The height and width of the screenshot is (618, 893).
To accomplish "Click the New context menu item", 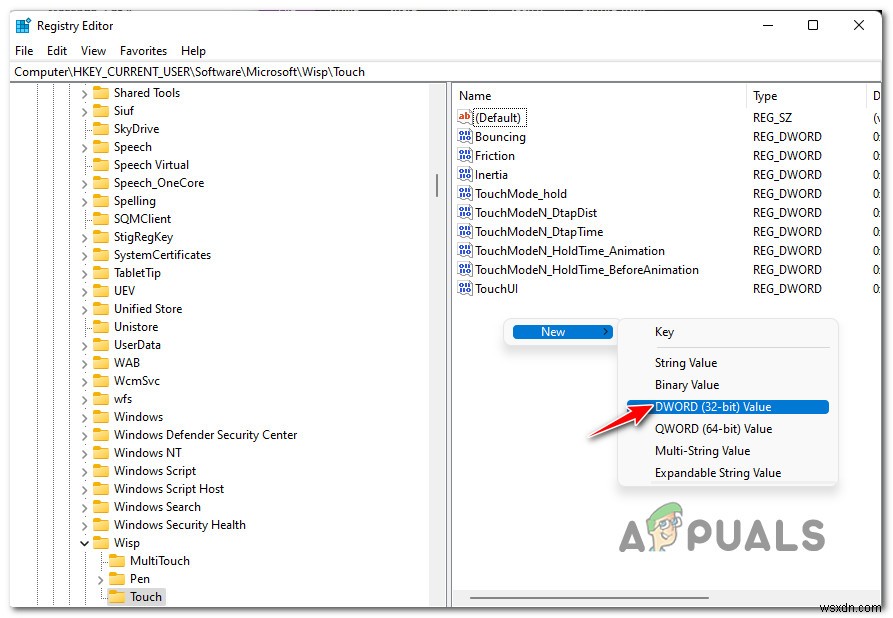I will tap(563, 331).
